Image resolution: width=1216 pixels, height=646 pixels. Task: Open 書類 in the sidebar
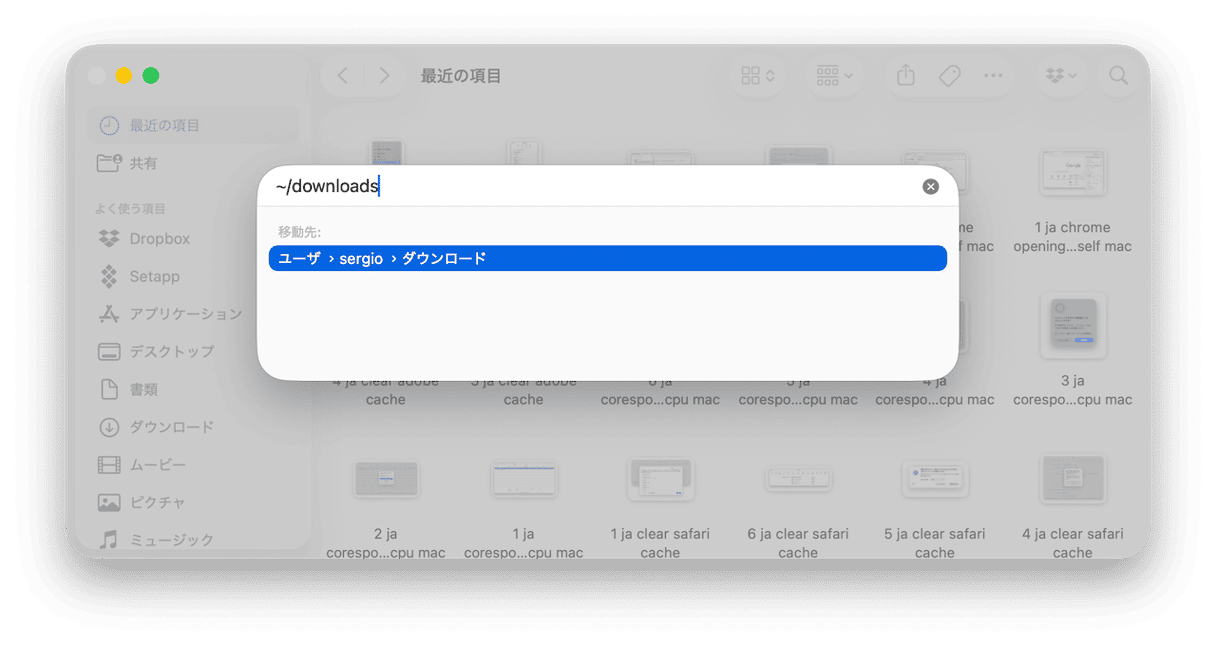(x=192, y=389)
